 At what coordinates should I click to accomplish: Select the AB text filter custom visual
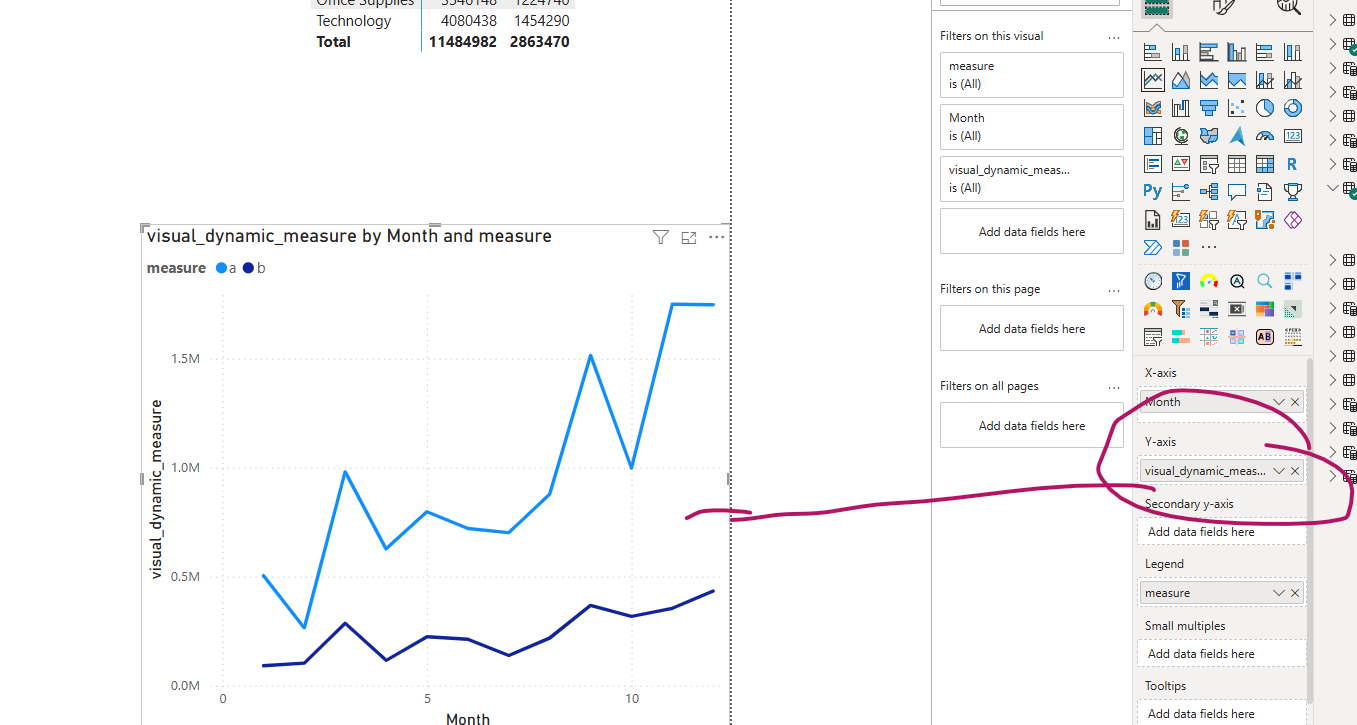[1265, 337]
